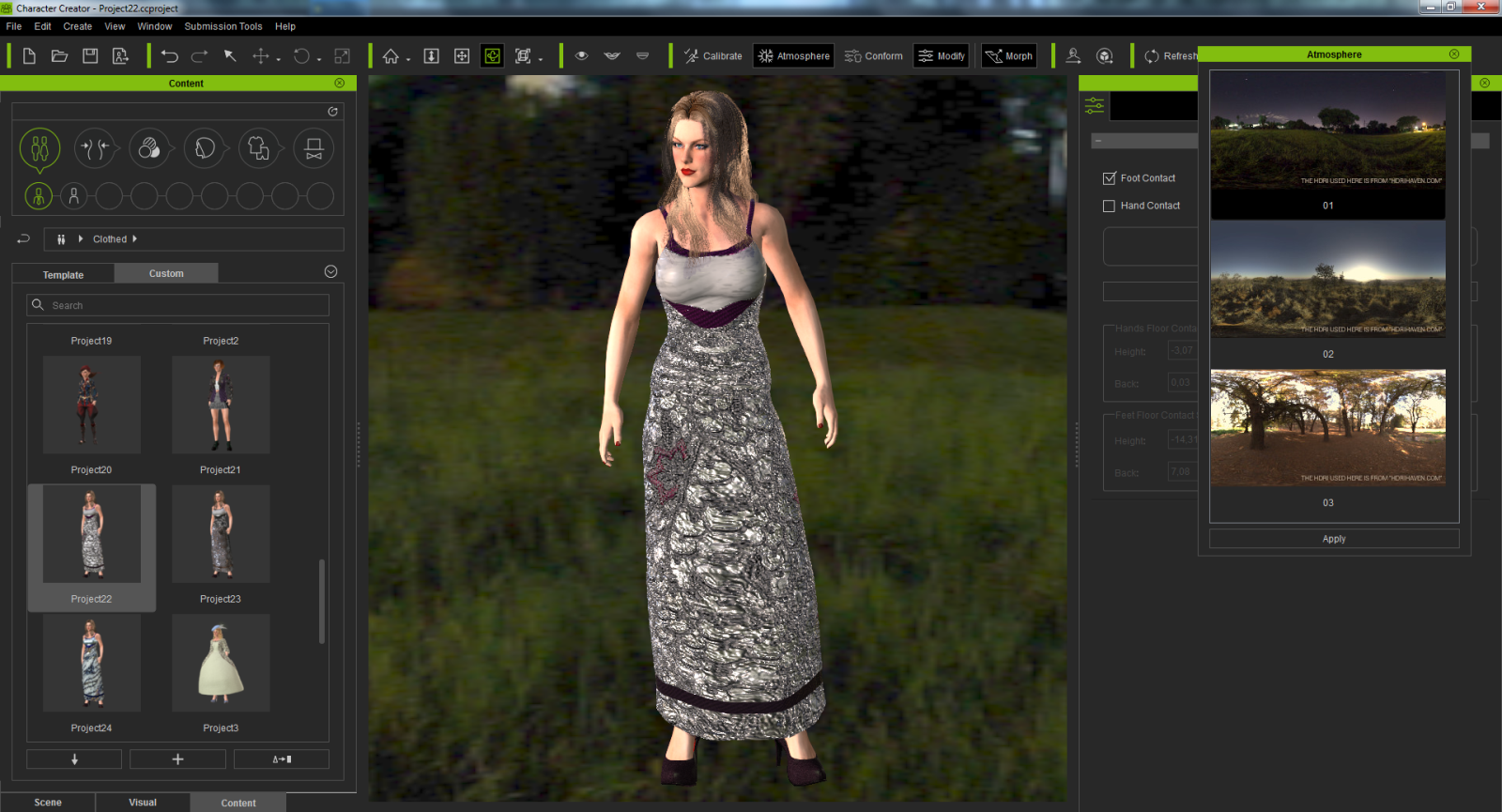This screenshot has height=812, width=1502.
Task: Click the Content panel refresh icon
Action: click(332, 112)
